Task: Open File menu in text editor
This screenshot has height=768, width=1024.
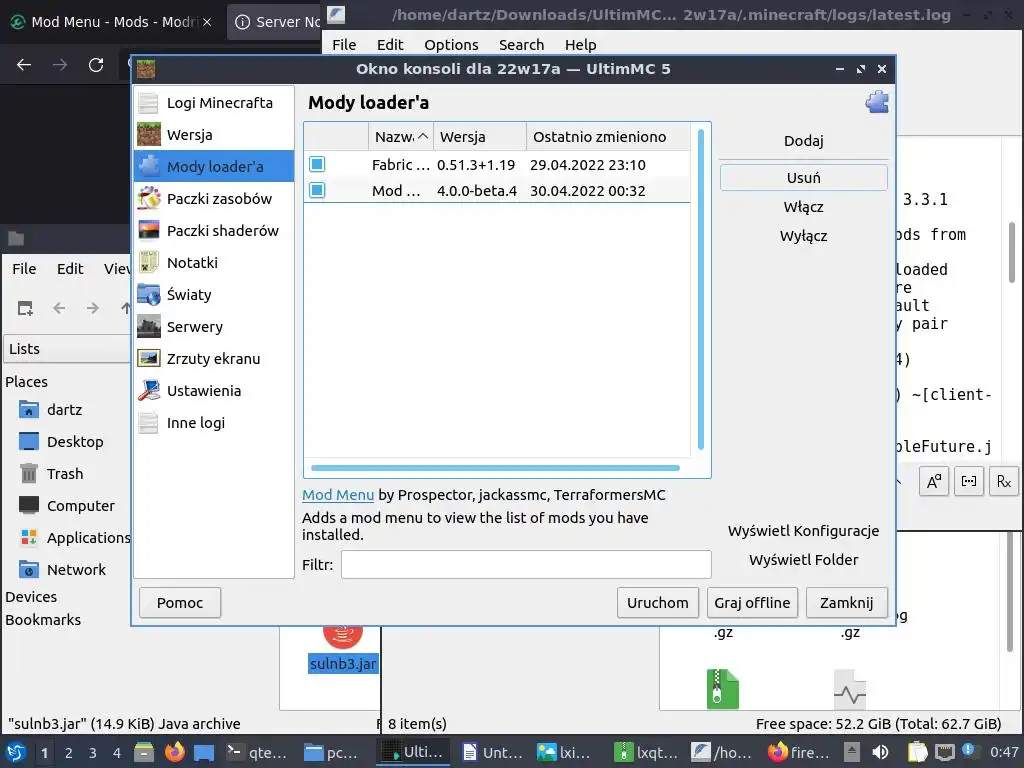Action: [344, 45]
